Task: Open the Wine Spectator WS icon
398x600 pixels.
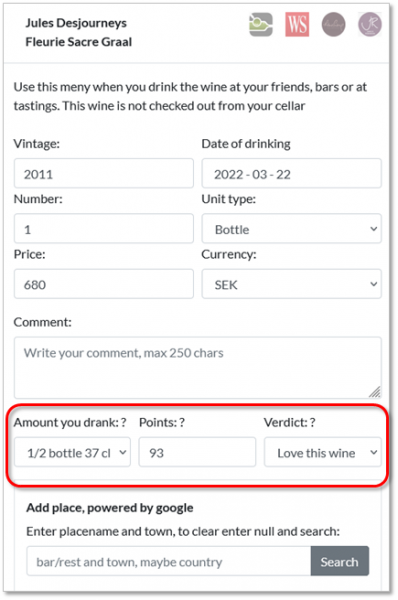Action: tap(297, 24)
